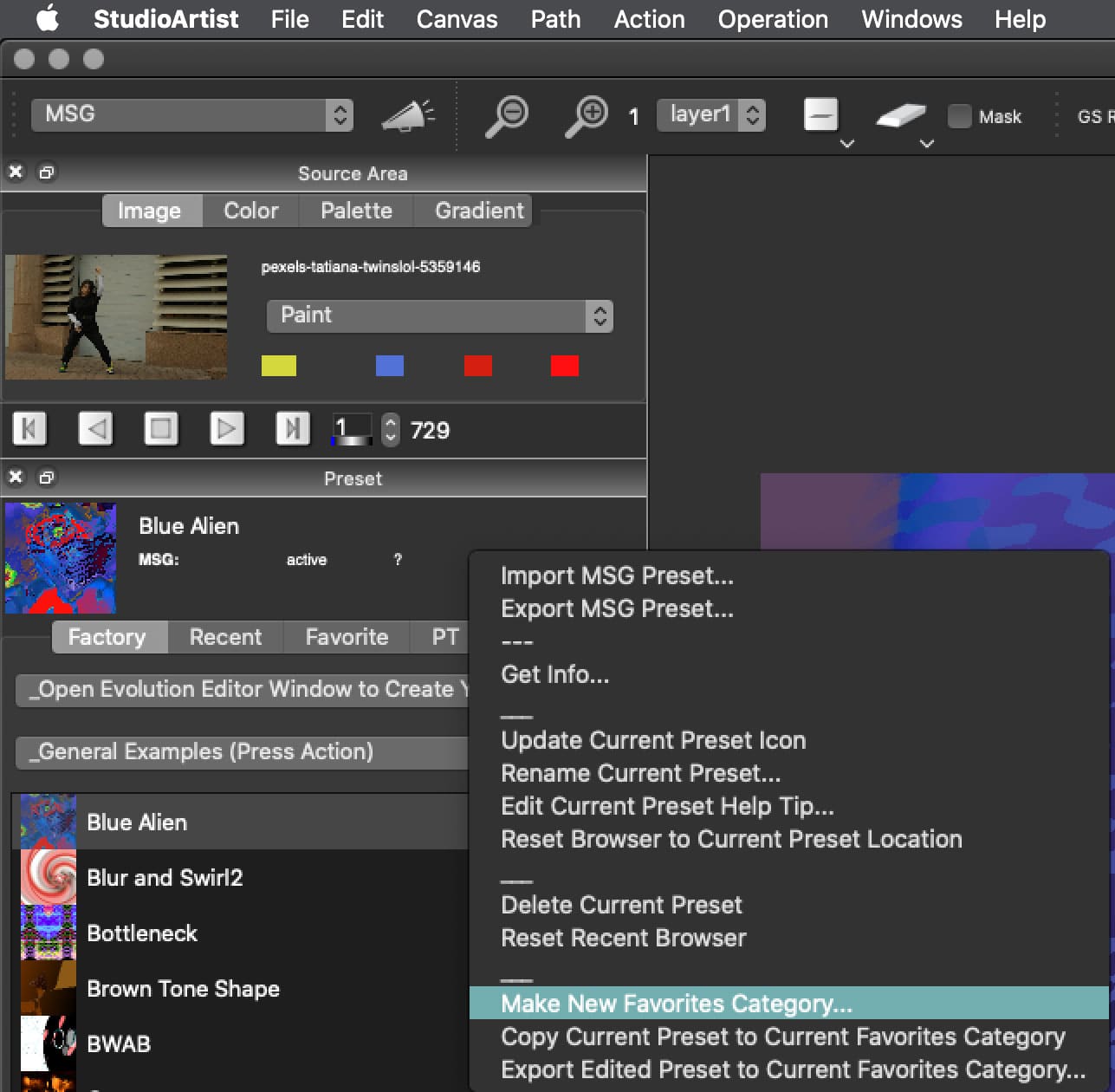
Task: Choose Get Info... from context menu
Action: pyautogui.click(x=789, y=675)
